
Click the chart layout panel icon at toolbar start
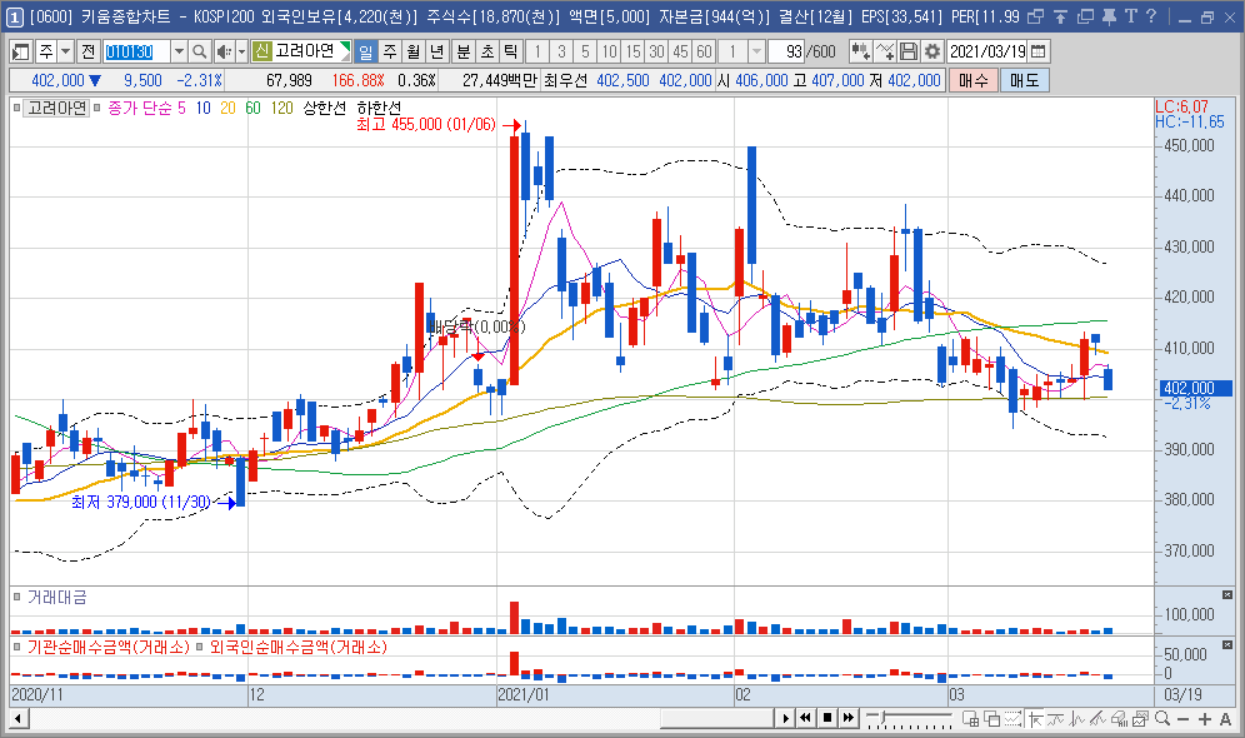[x=21, y=51]
